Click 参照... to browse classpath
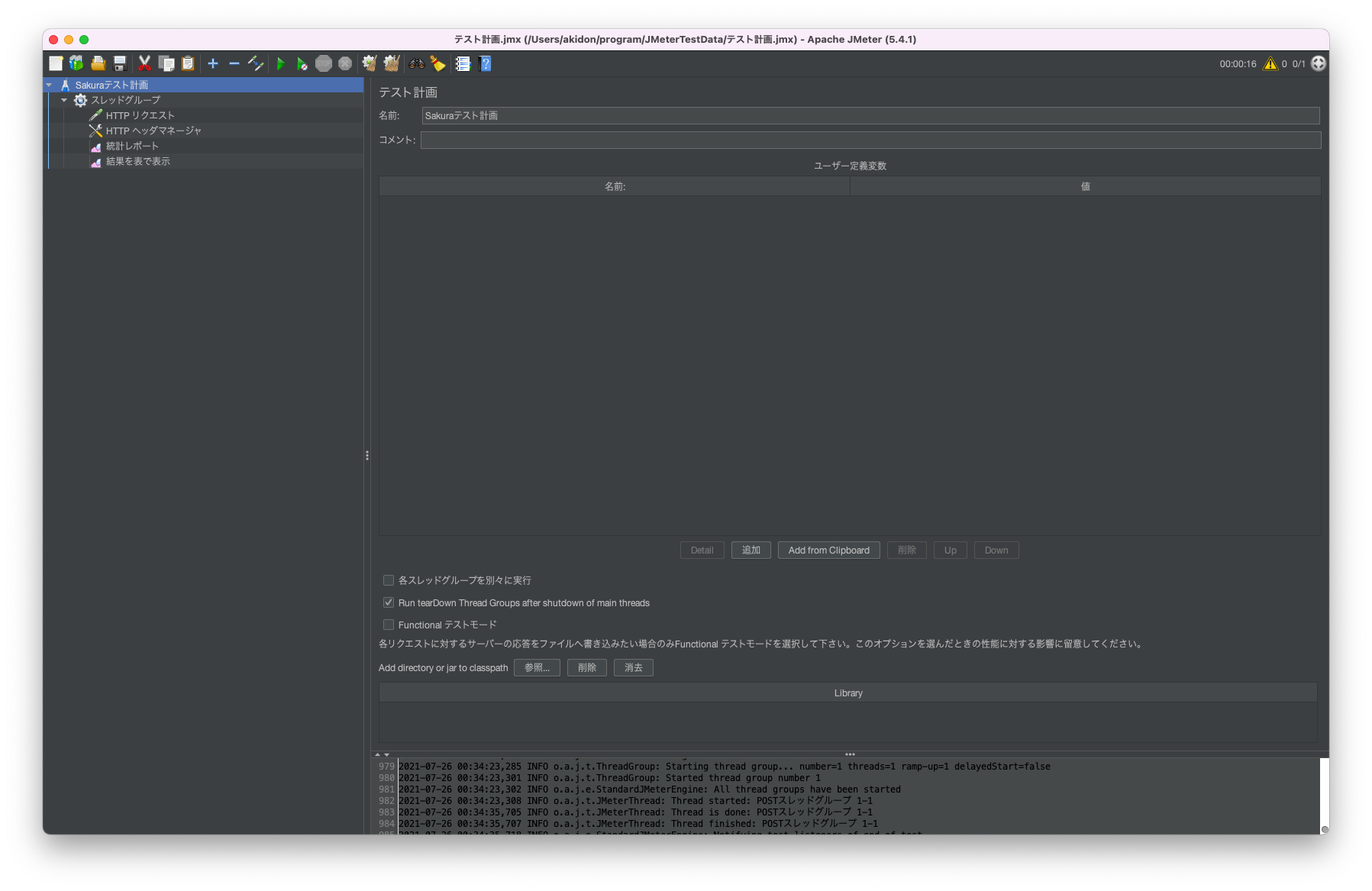This screenshot has width=1372, height=891. click(538, 668)
